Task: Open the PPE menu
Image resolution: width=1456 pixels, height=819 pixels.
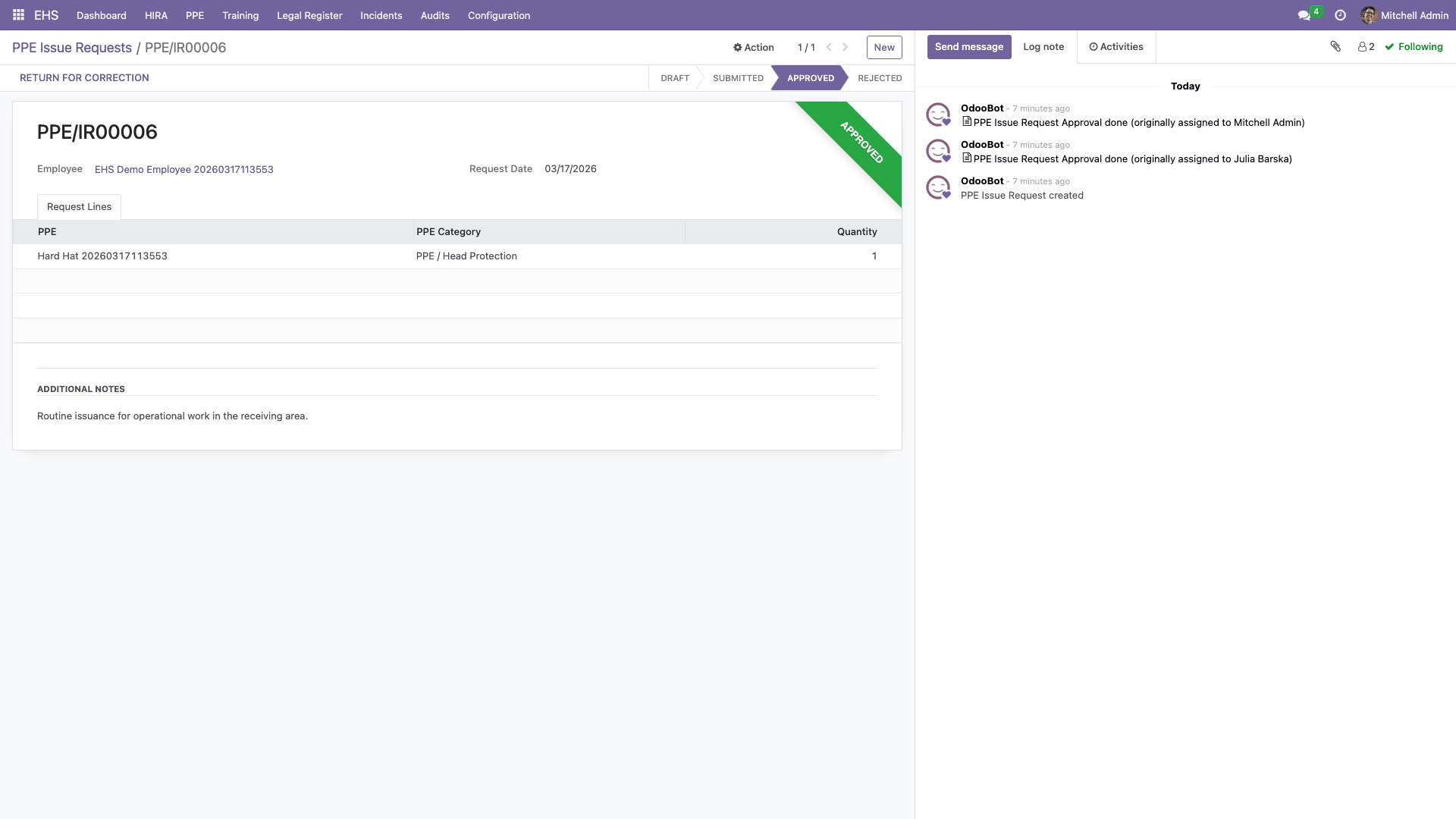Action: tap(194, 15)
